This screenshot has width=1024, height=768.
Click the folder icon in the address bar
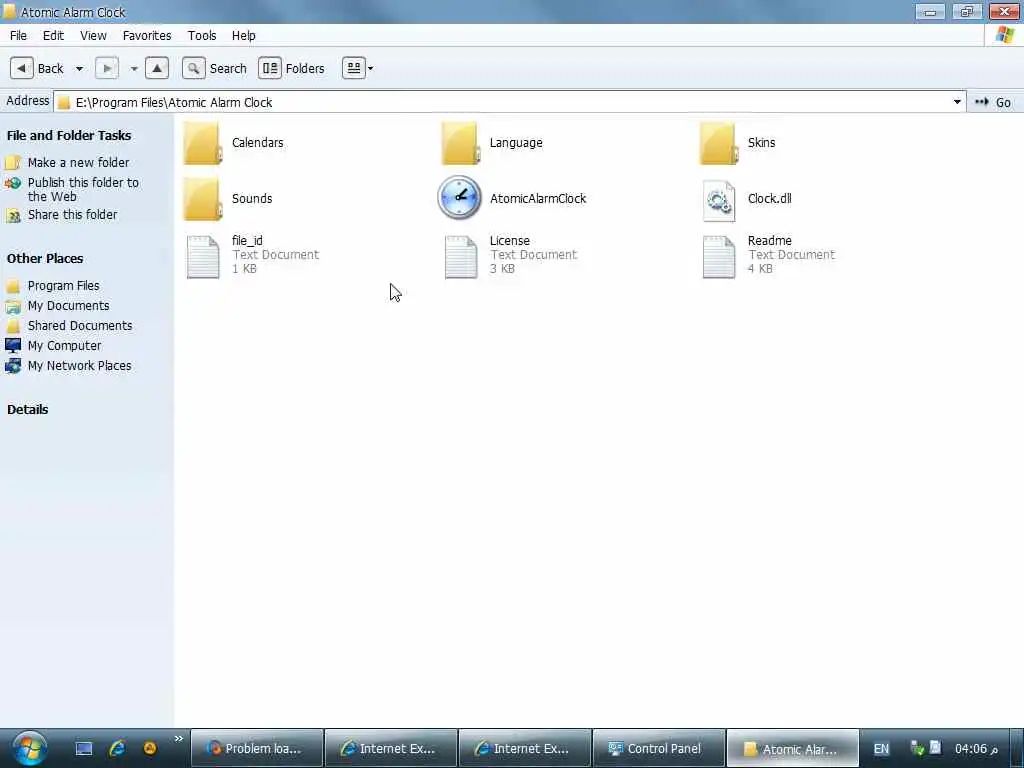(x=63, y=103)
